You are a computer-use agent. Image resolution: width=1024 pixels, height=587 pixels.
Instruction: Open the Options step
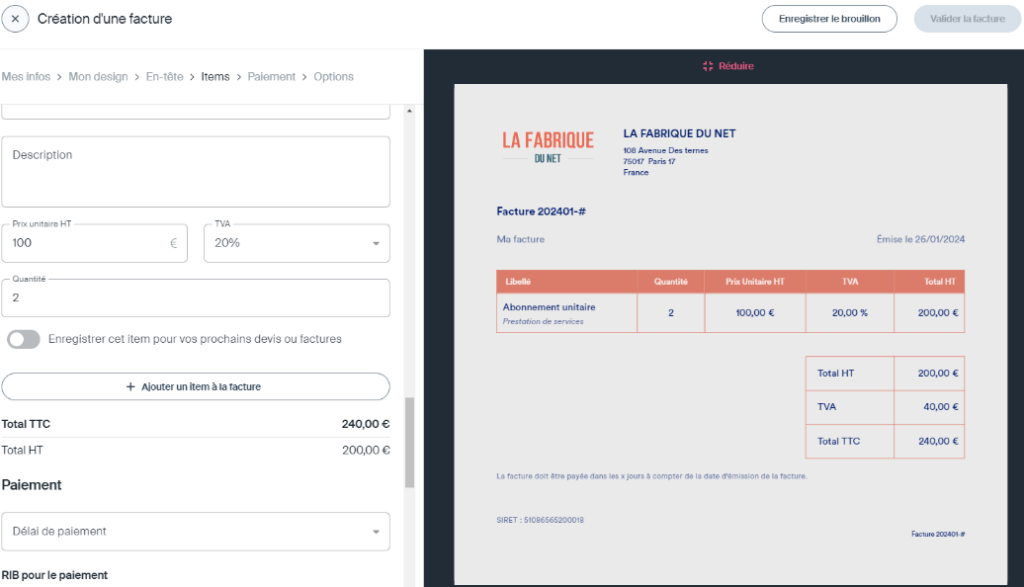point(333,77)
